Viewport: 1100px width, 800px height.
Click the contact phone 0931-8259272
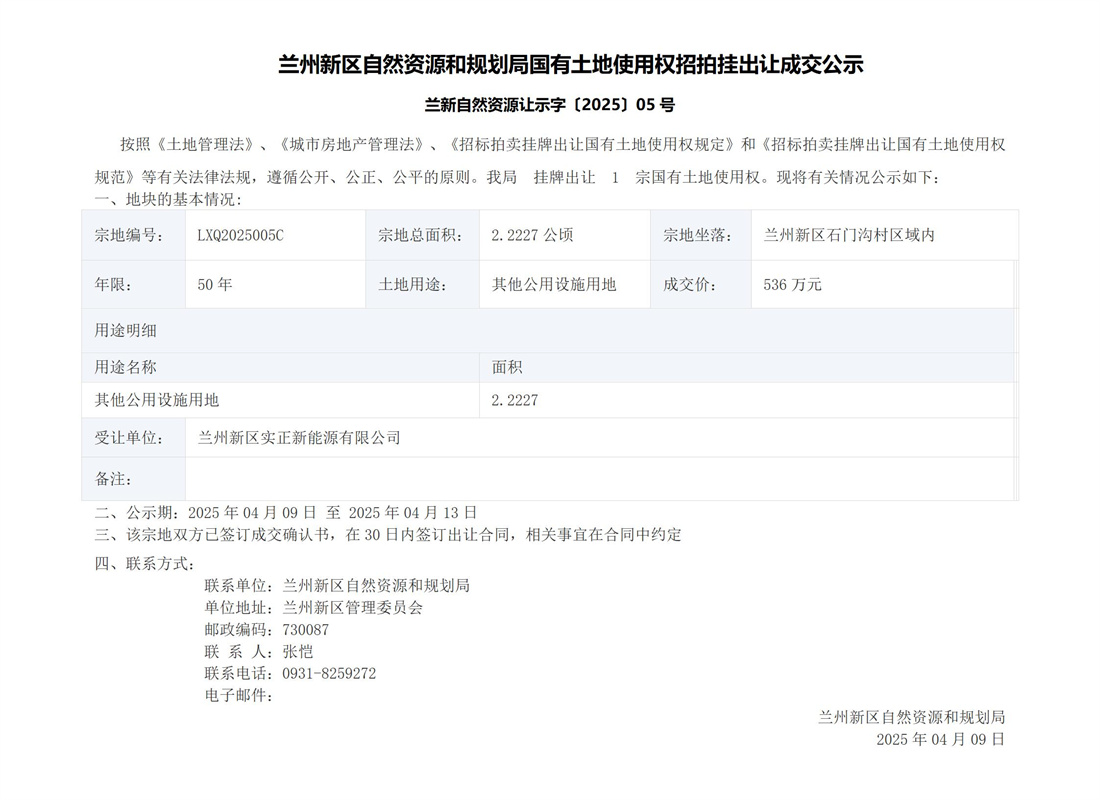(329, 674)
